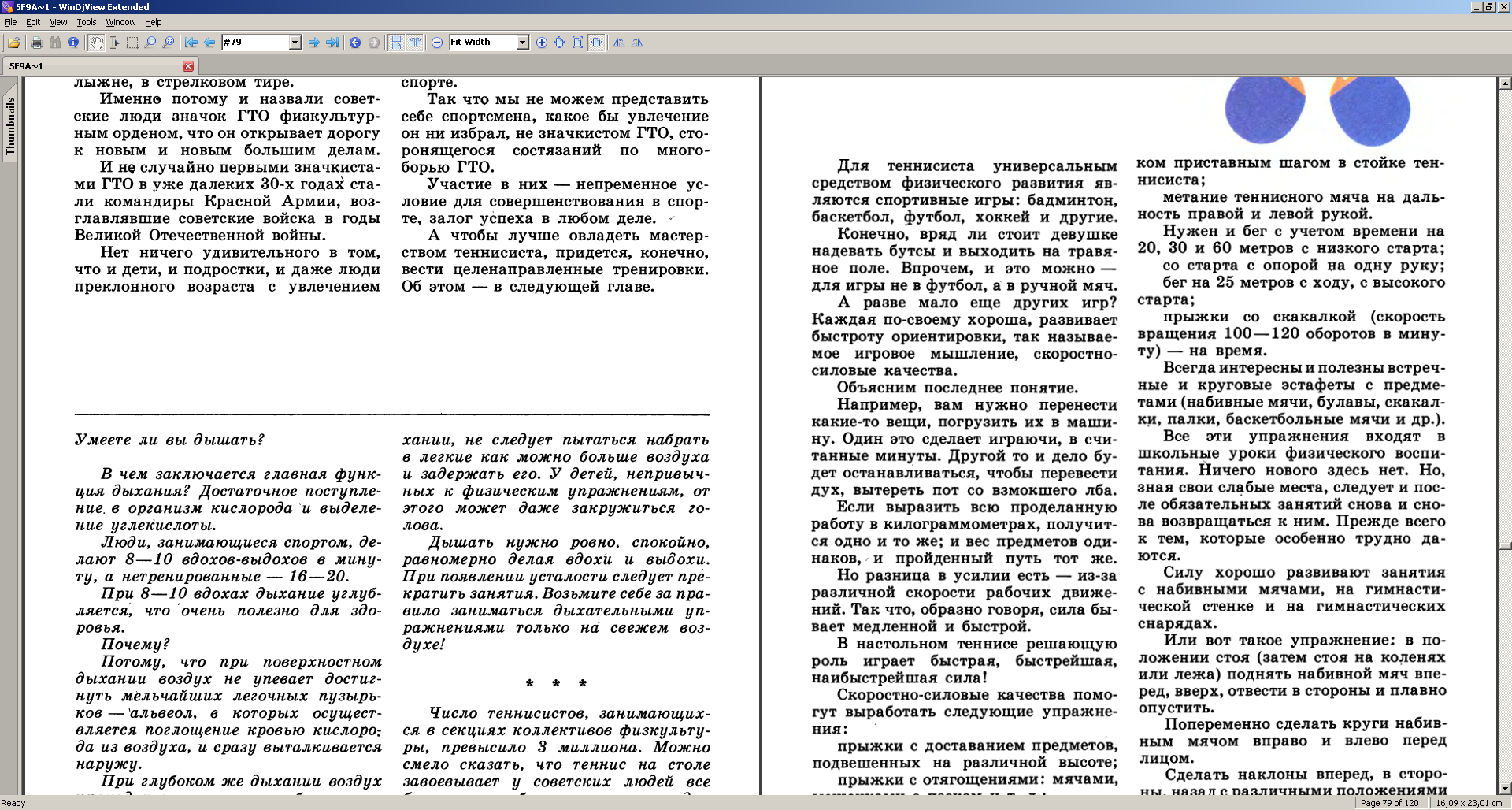The image size is (1512, 810).
Task: Open Find with the binoculars icon
Action: [55, 43]
